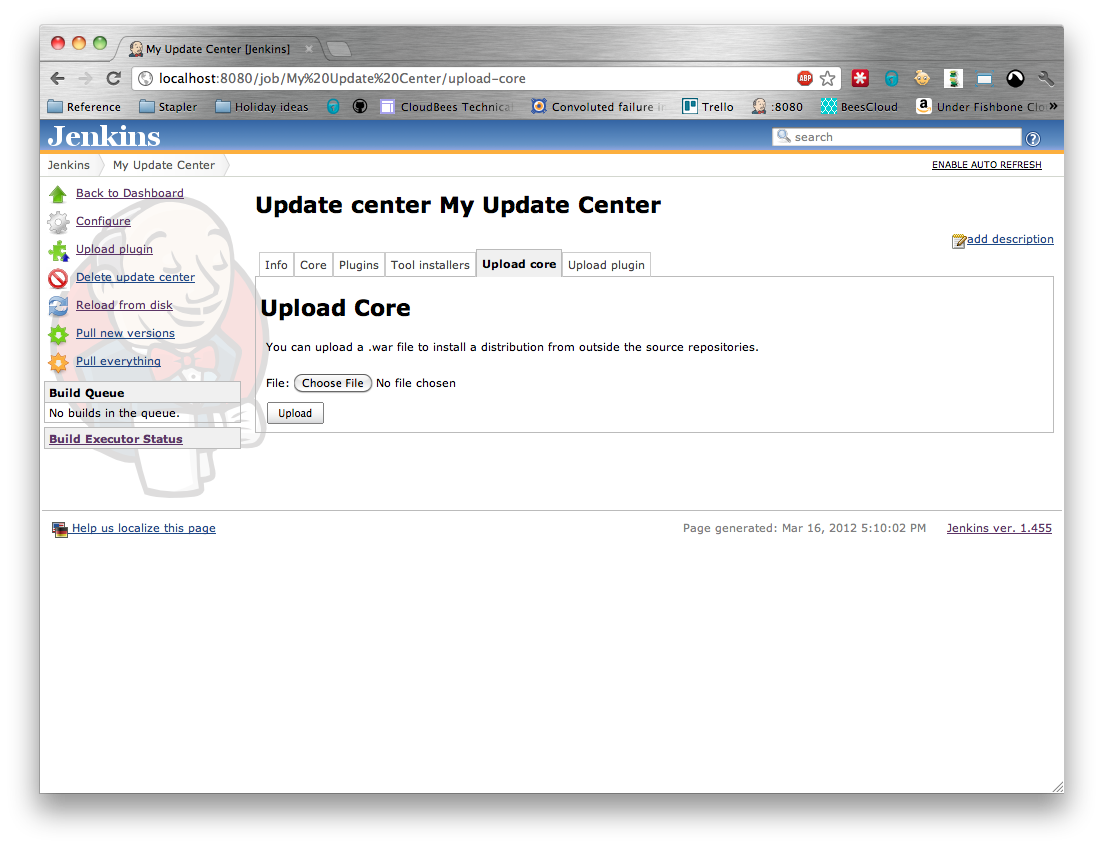Open the Holiday ideas bookmarks folder
Image resolution: width=1104 pixels, height=848 pixels.
point(262,106)
